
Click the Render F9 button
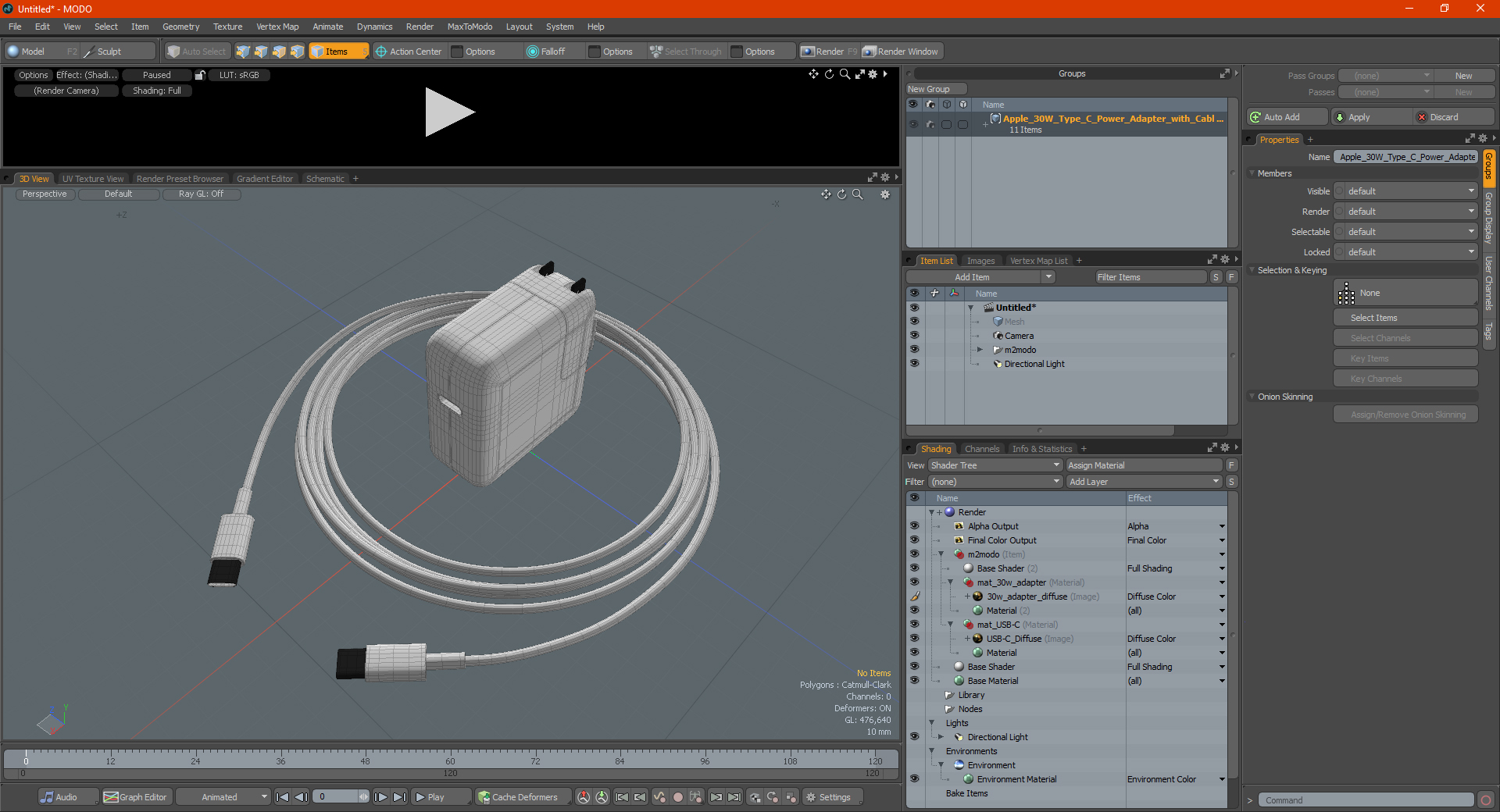point(830,52)
